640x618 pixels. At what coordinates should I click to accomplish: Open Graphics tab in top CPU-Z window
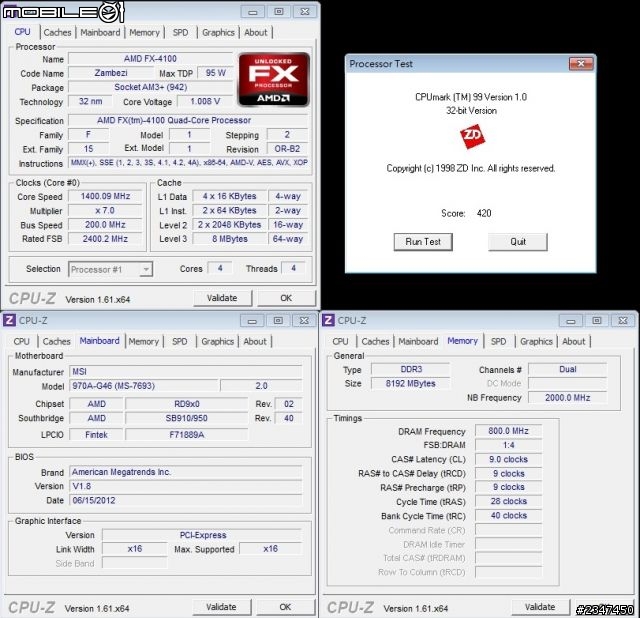coord(218,32)
